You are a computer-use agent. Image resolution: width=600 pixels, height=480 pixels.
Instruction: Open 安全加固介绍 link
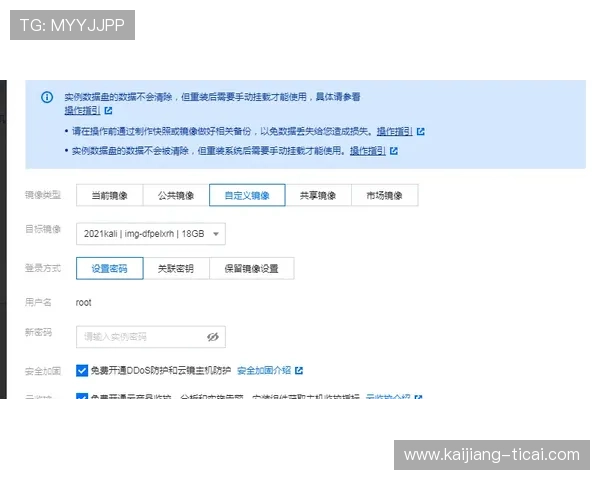(x=264, y=371)
